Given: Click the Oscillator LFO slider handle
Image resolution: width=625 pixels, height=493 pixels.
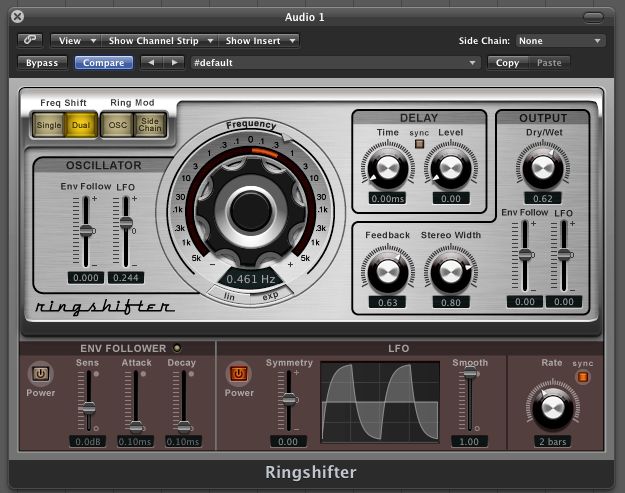Looking at the screenshot, I should click(126, 222).
